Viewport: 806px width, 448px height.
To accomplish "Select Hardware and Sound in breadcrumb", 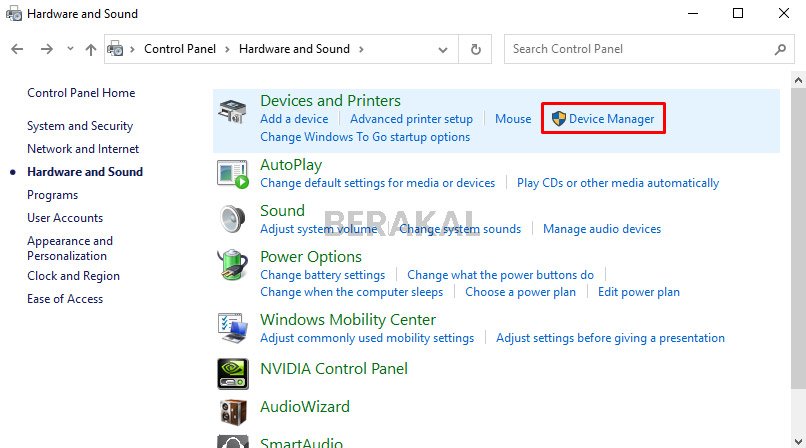I will pos(294,49).
